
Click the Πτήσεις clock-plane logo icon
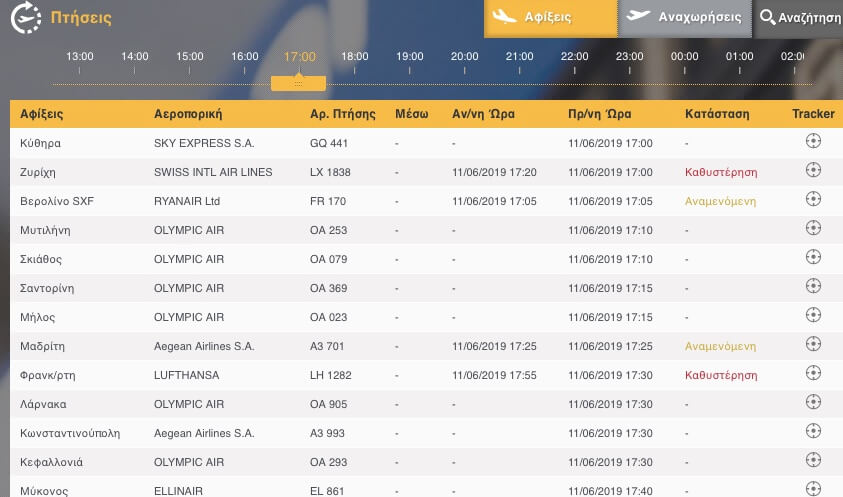click(25, 18)
